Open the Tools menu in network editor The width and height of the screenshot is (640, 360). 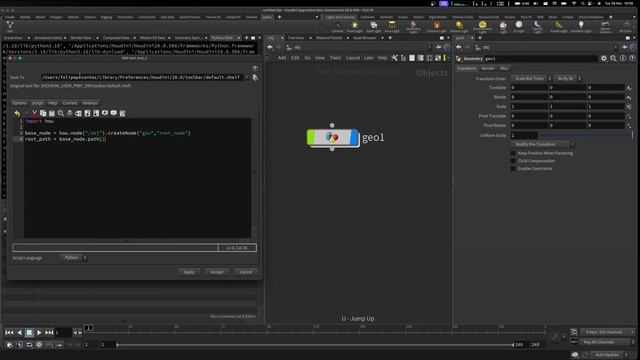click(335, 58)
